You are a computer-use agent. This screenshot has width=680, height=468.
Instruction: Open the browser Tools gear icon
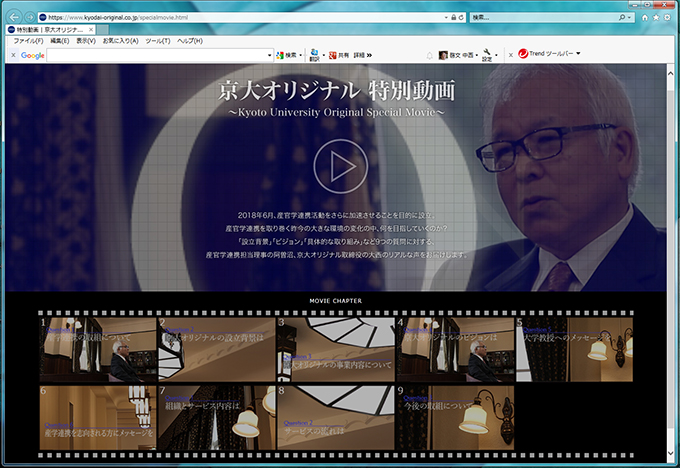pos(667,17)
